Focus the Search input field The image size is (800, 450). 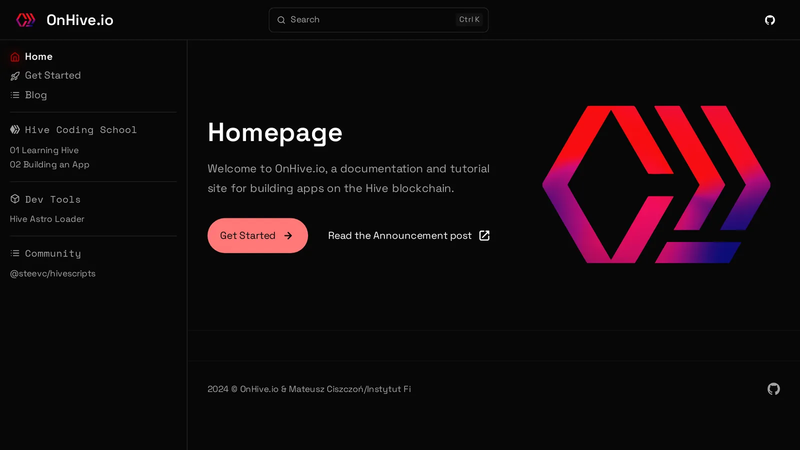[x=379, y=20]
